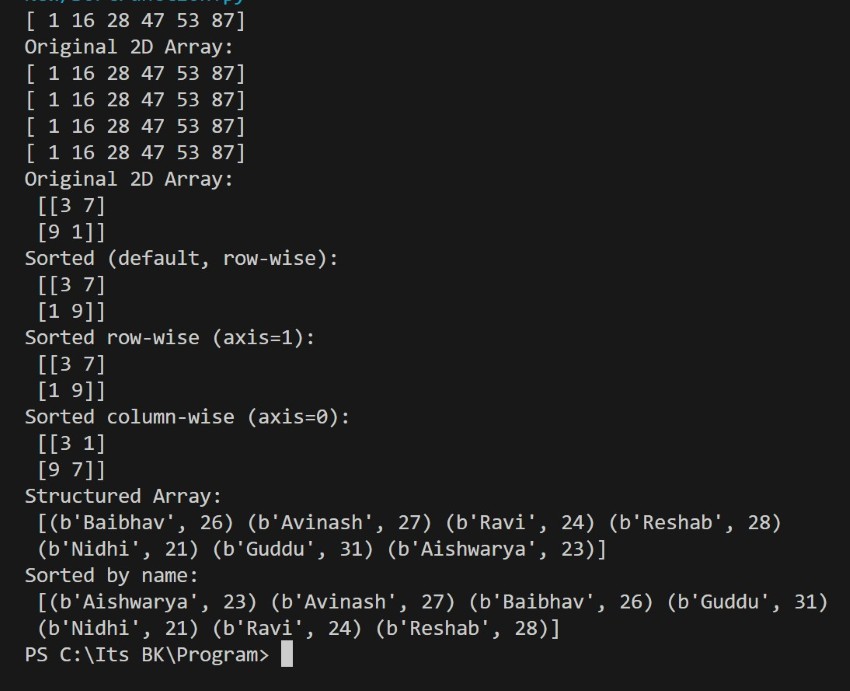Image resolution: width=850 pixels, height=691 pixels.
Task: Click the '[9 1]]' row of original array
Action: click(x=71, y=233)
